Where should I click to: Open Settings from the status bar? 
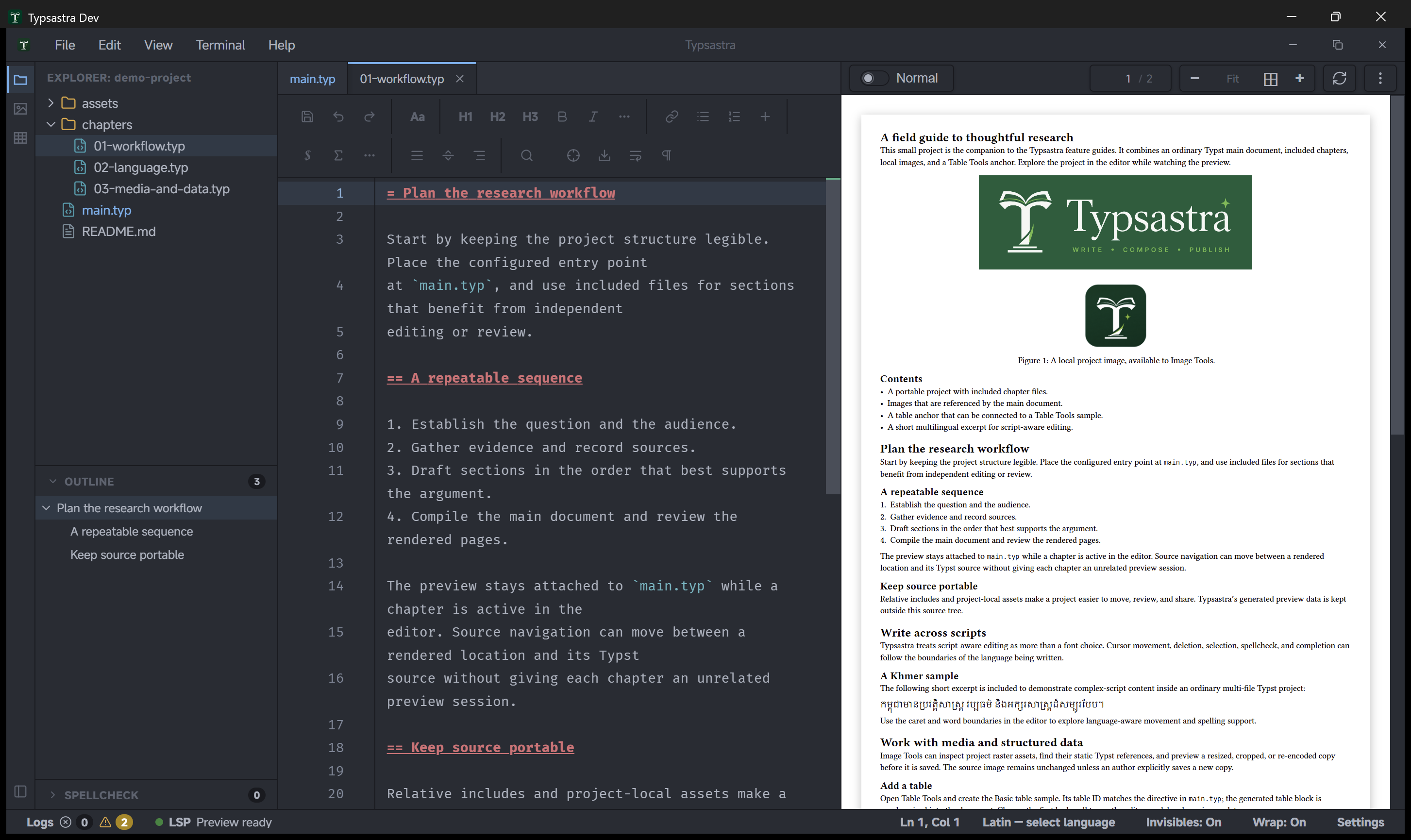click(x=1360, y=822)
